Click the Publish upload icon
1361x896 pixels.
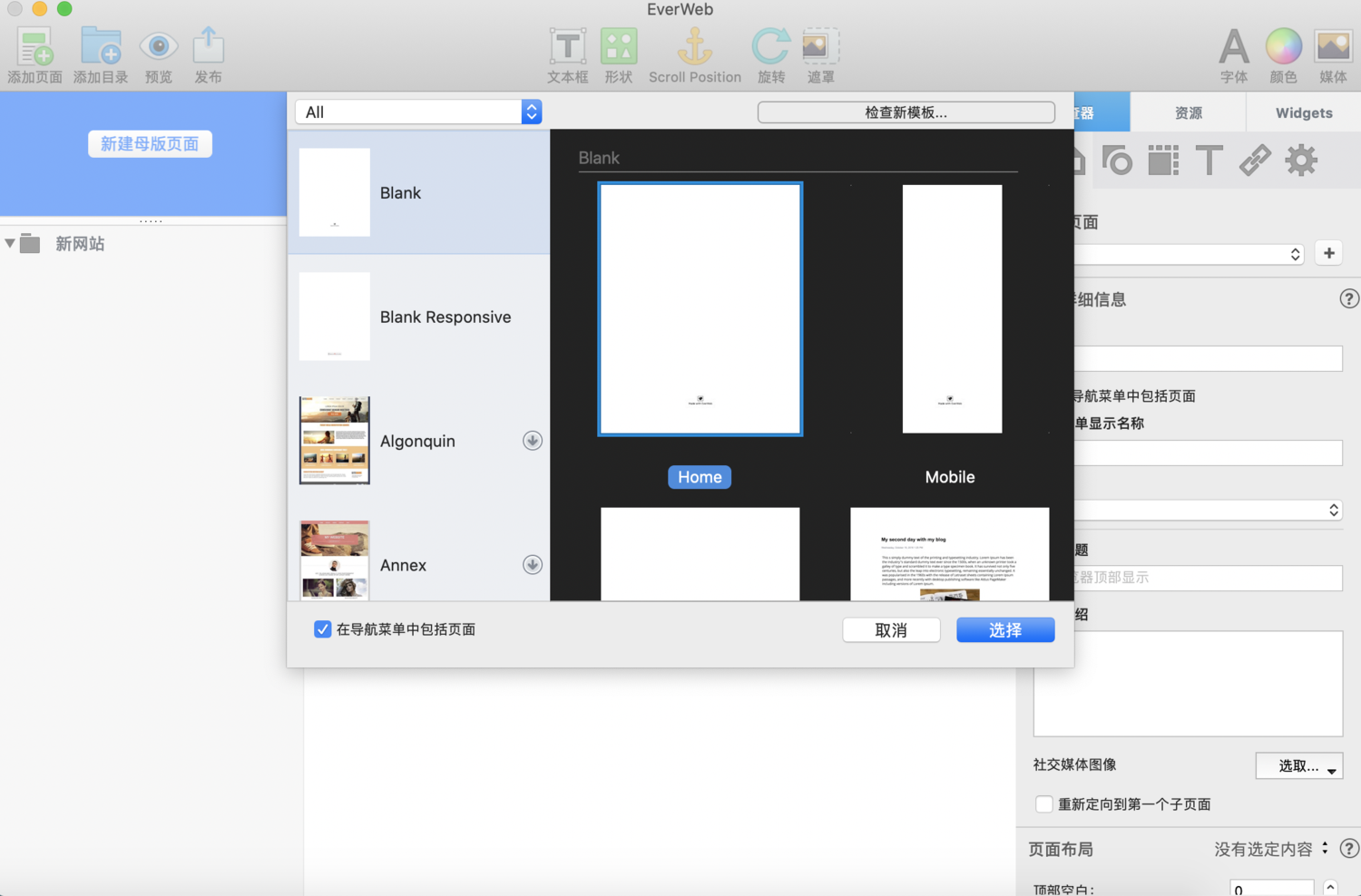209,45
